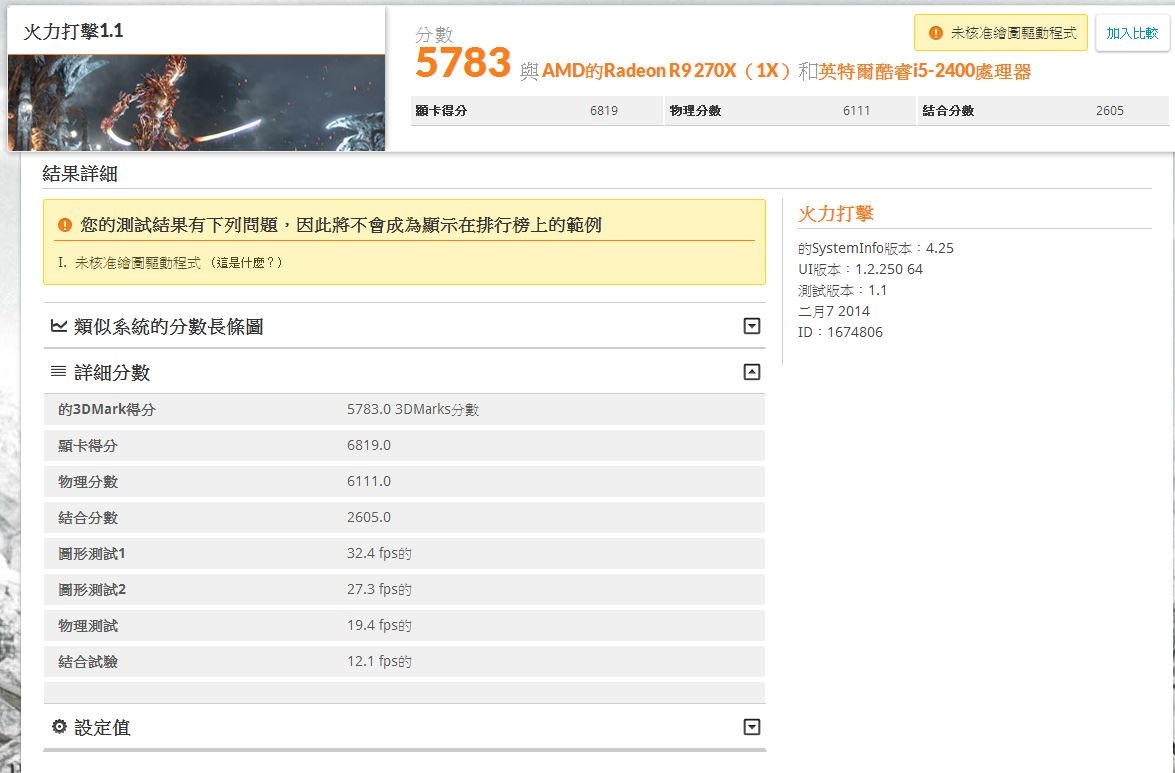
Task: Expand the 設定值 section arrow
Action: pyautogui.click(x=752, y=727)
